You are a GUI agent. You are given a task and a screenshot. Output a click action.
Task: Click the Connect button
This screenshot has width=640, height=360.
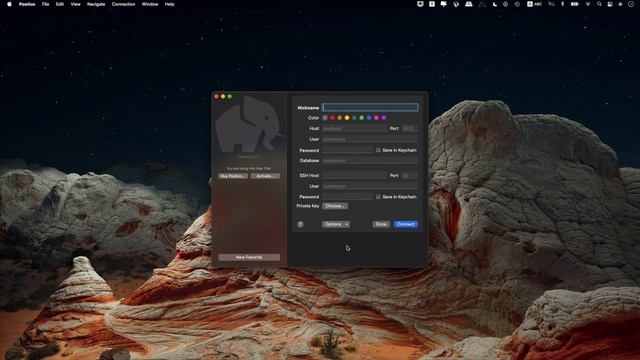point(406,224)
